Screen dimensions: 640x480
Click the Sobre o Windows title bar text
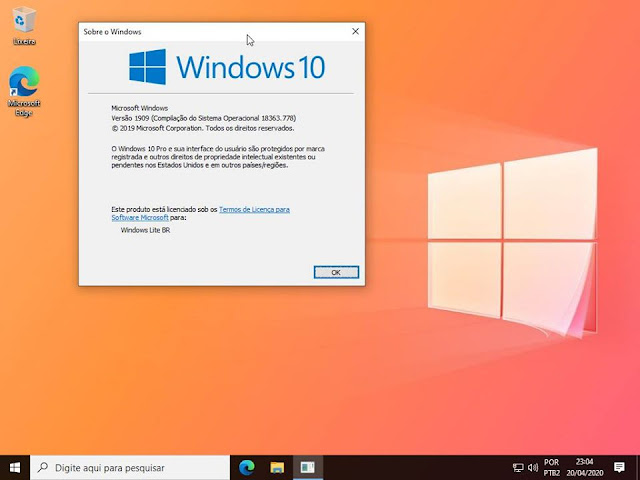(112, 32)
